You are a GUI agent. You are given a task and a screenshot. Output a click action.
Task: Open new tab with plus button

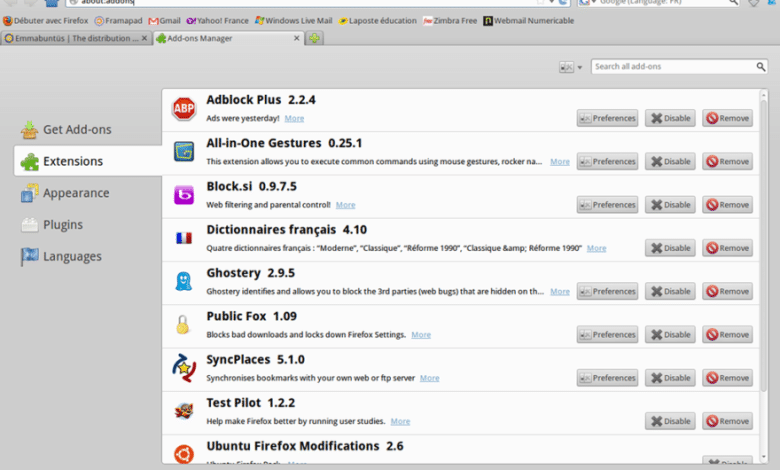pos(314,38)
